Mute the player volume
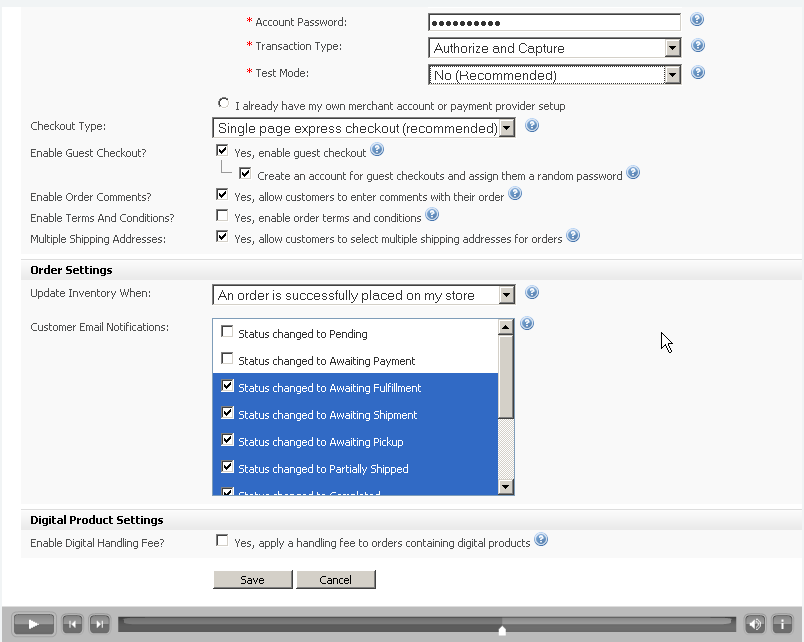804x642 pixels. pos(755,624)
